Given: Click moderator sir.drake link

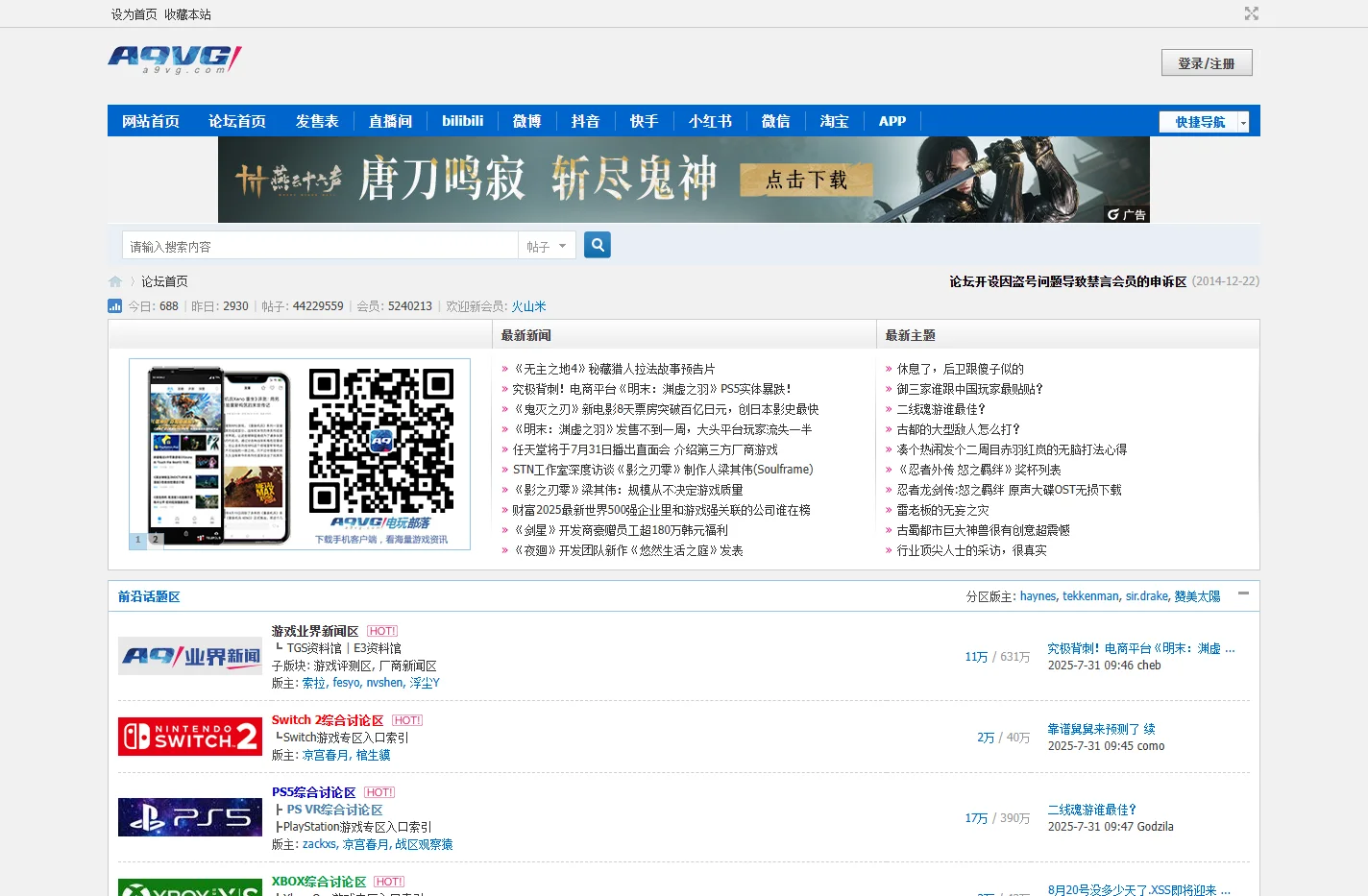Looking at the screenshot, I should point(1147,596).
